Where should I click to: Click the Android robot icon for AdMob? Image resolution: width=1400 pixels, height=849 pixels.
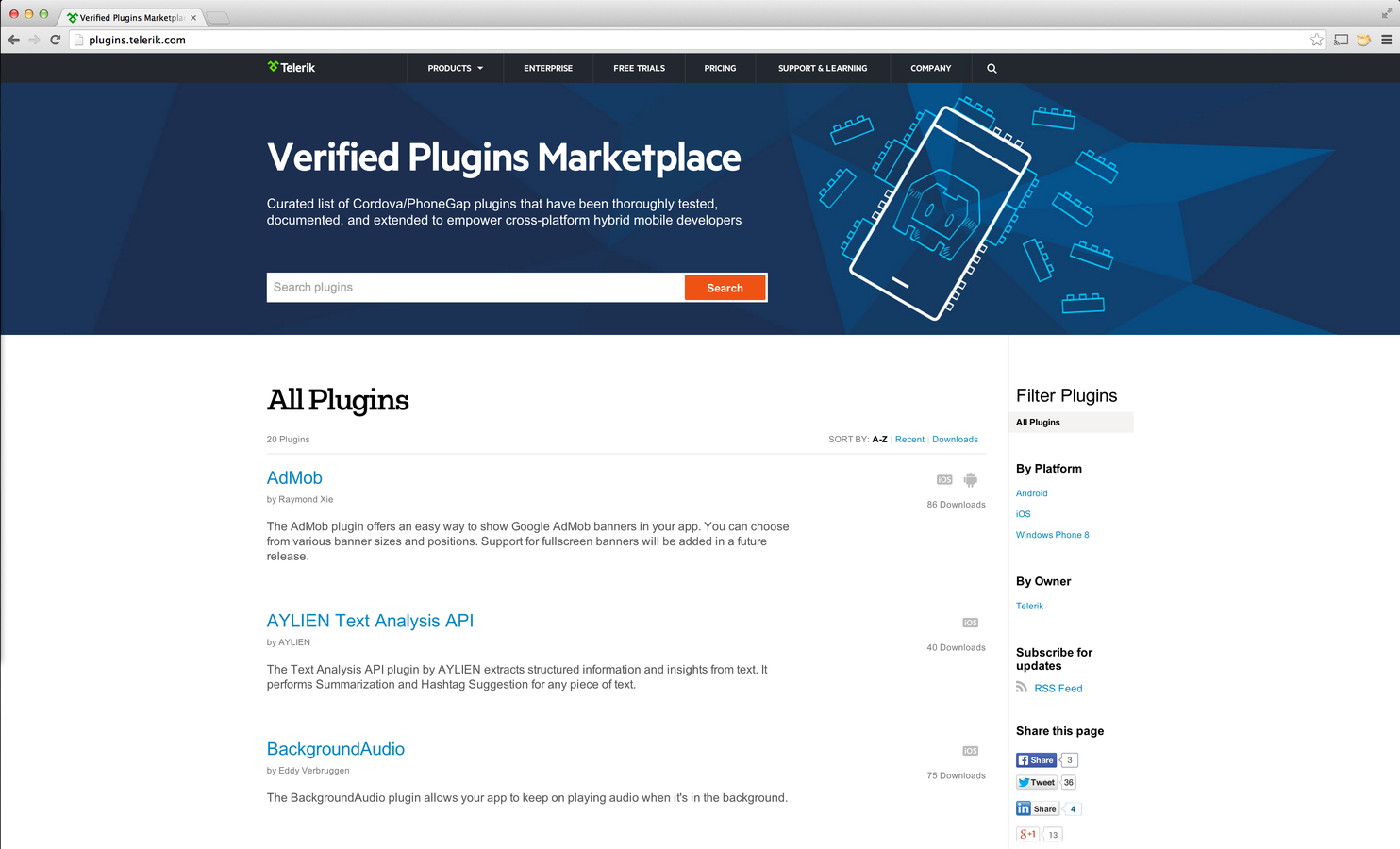point(971,479)
